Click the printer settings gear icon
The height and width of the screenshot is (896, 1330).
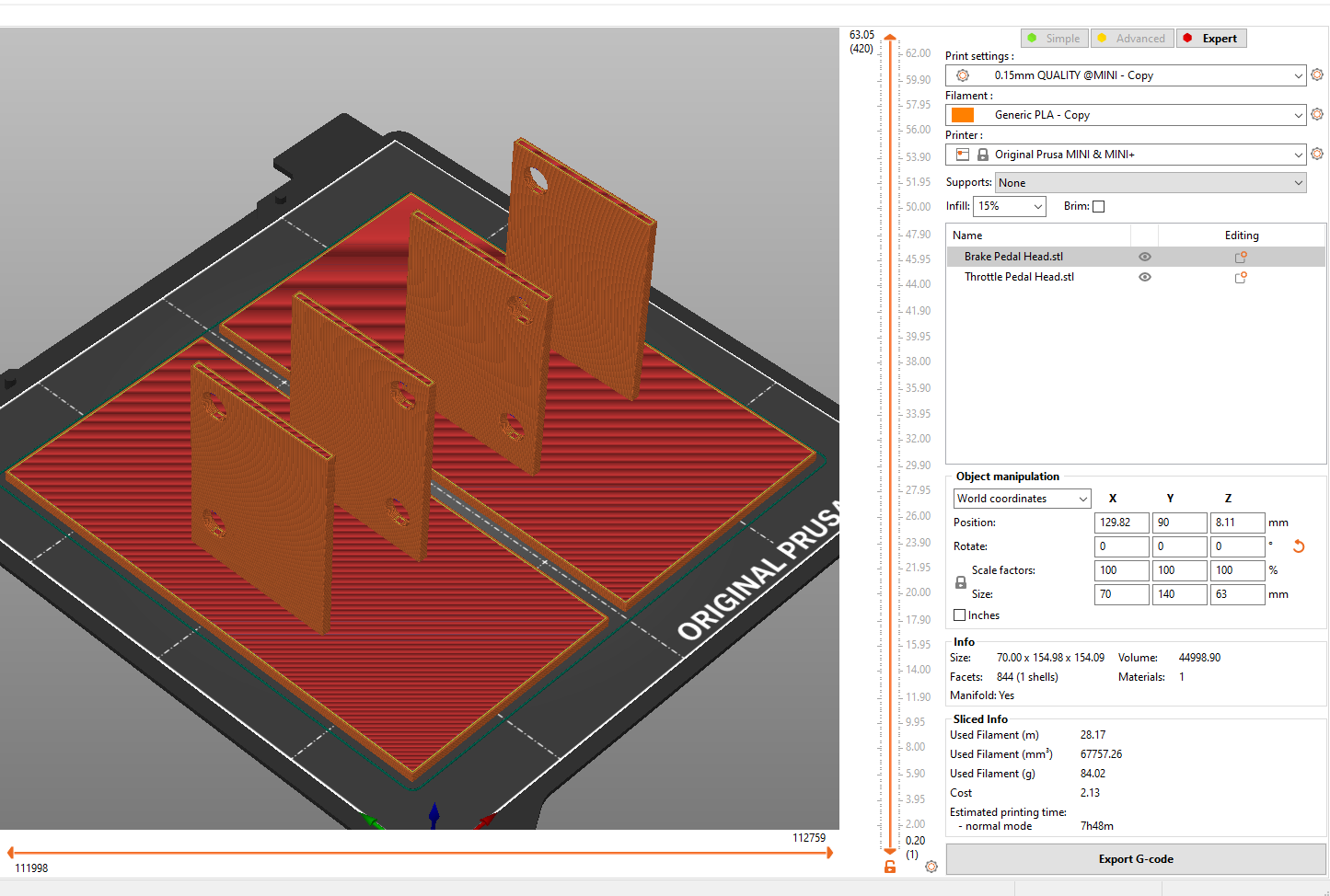click(1317, 154)
